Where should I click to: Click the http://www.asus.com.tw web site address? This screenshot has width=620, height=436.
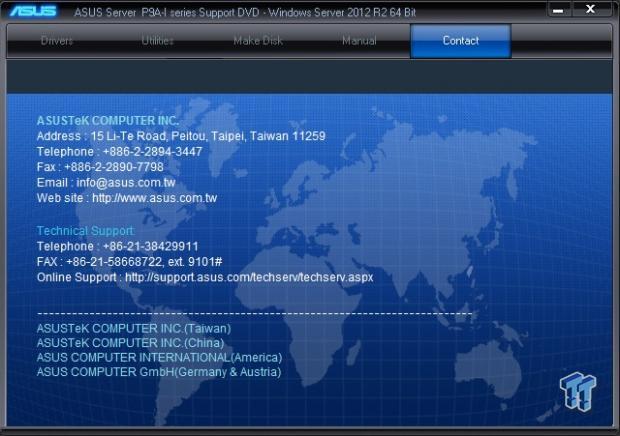(155, 198)
